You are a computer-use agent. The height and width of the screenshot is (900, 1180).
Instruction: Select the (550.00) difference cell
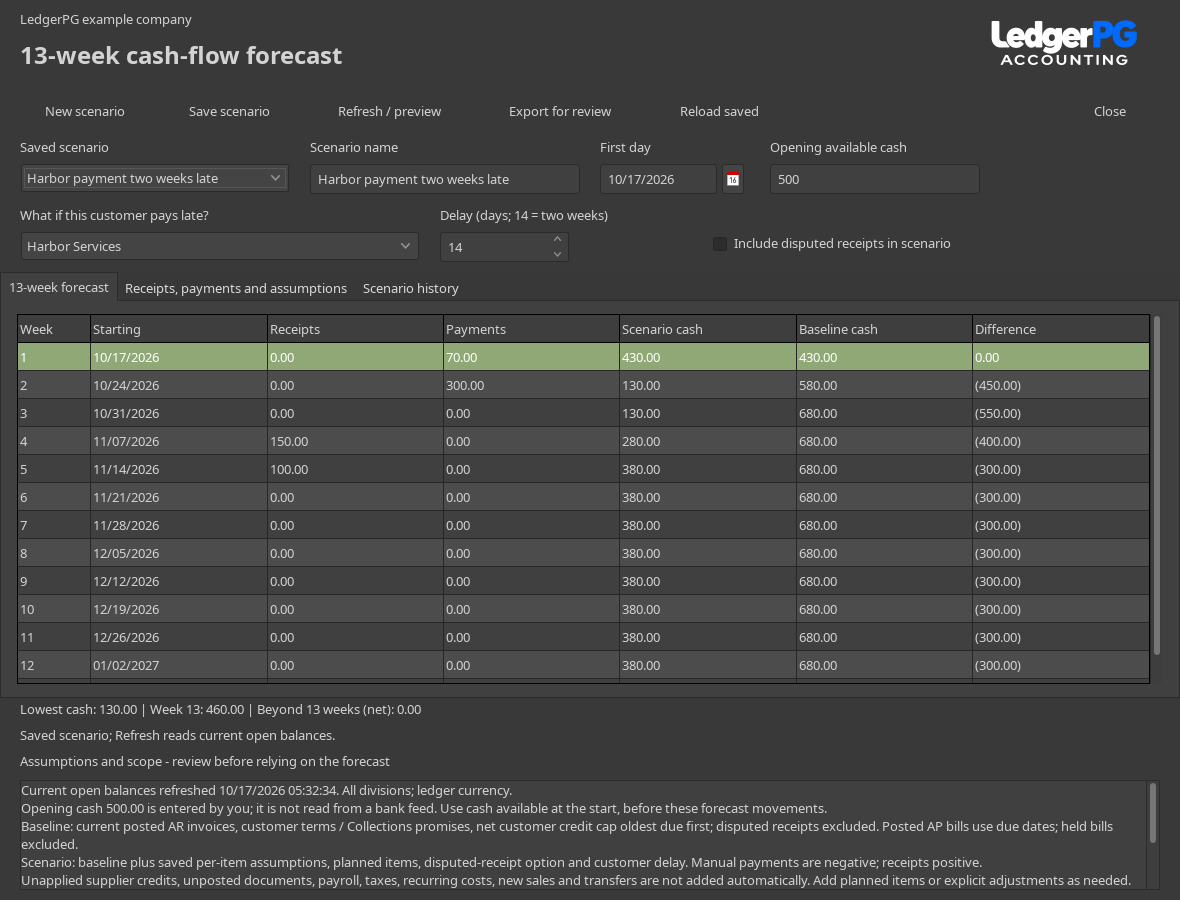[1061, 413]
